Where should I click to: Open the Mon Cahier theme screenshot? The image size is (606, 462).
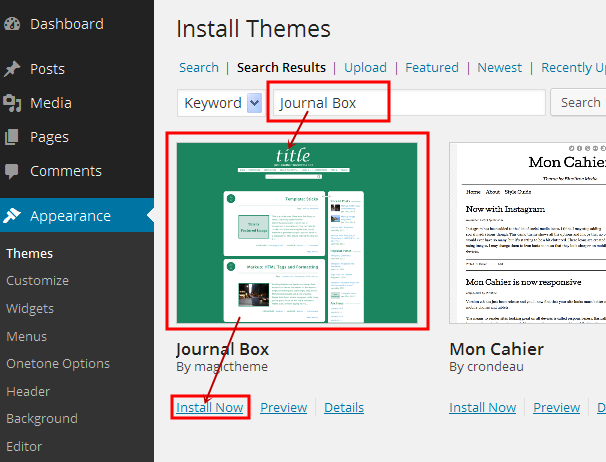pyautogui.click(x=528, y=233)
